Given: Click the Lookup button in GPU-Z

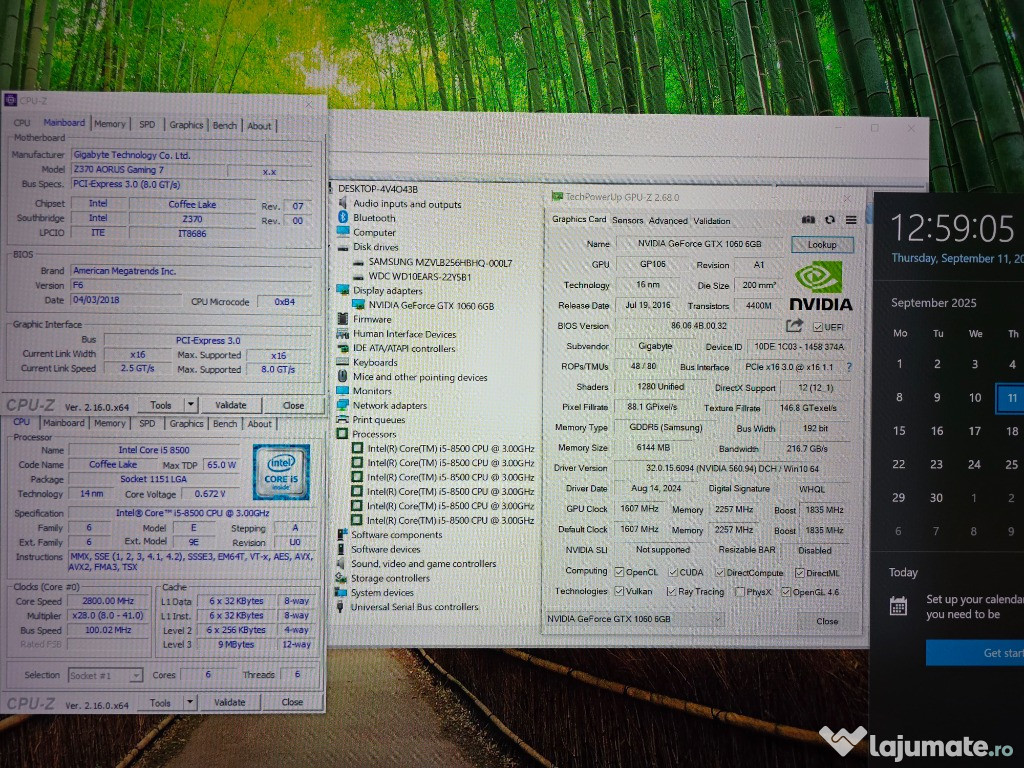Looking at the screenshot, I should 822,244.
